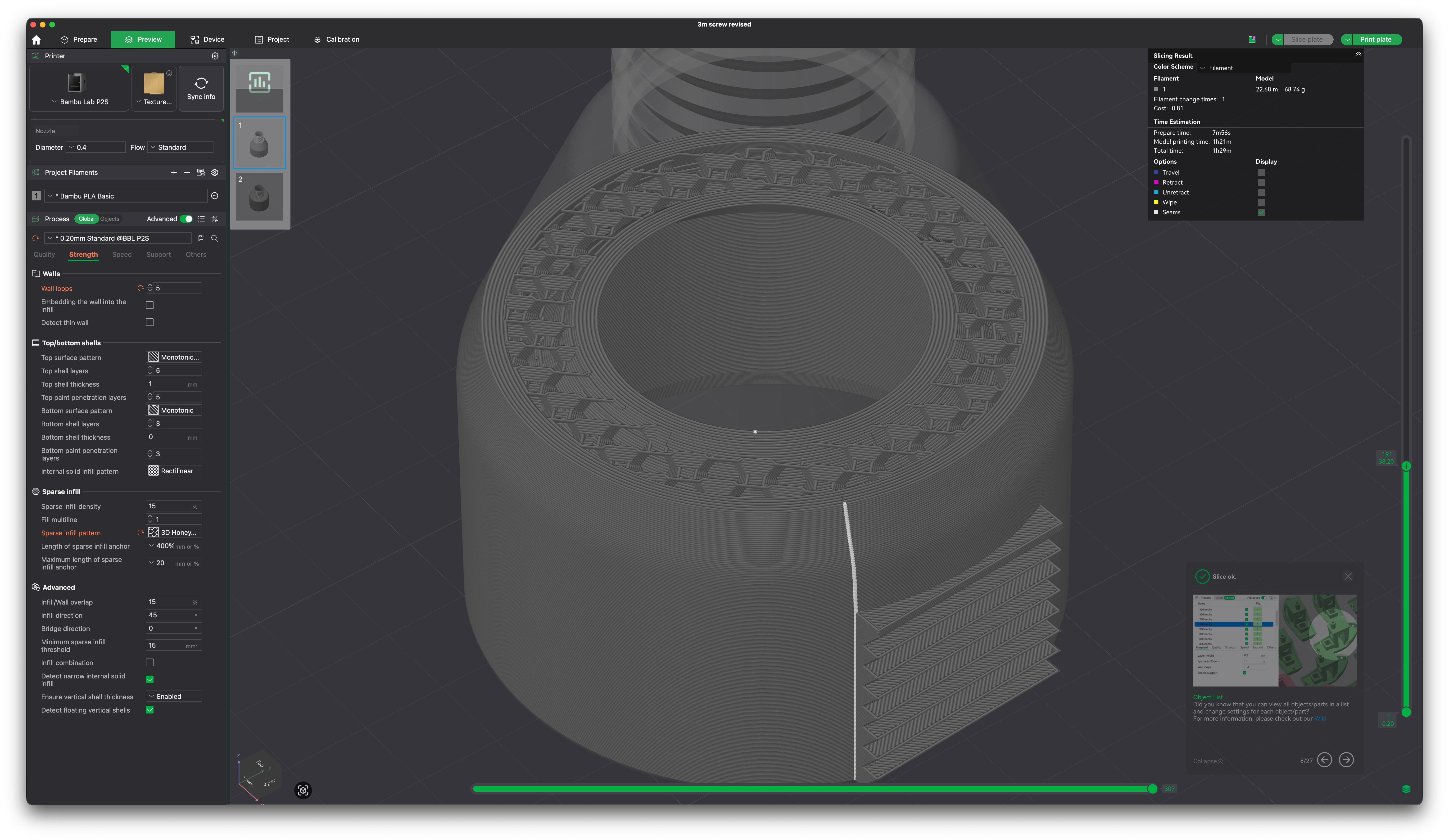Image resolution: width=1449 pixels, height=840 pixels.
Task: Reset Wall loops to default value
Action: pyautogui.click(x=140, y=288)
